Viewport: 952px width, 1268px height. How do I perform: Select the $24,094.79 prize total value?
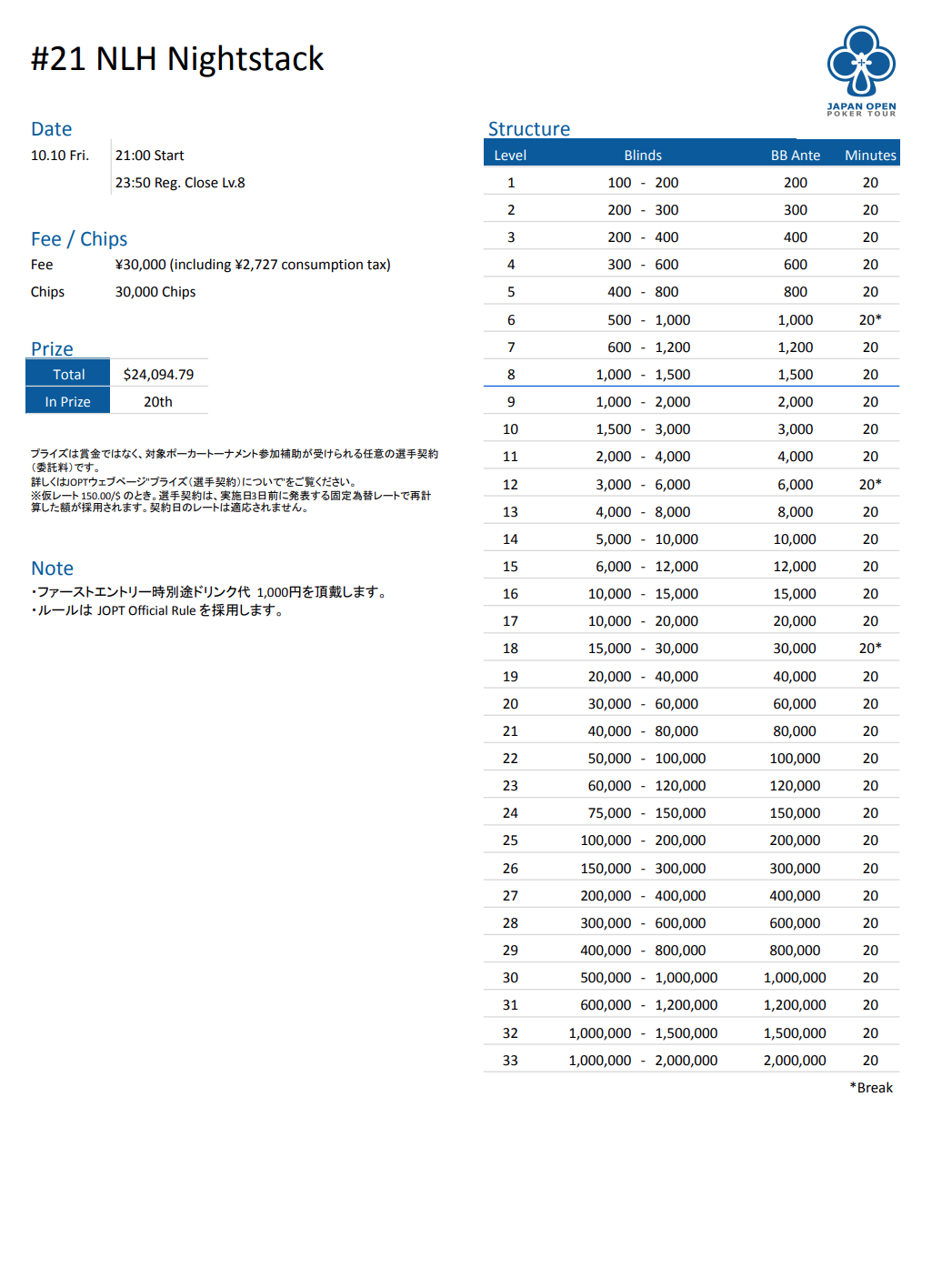[158, 375]
